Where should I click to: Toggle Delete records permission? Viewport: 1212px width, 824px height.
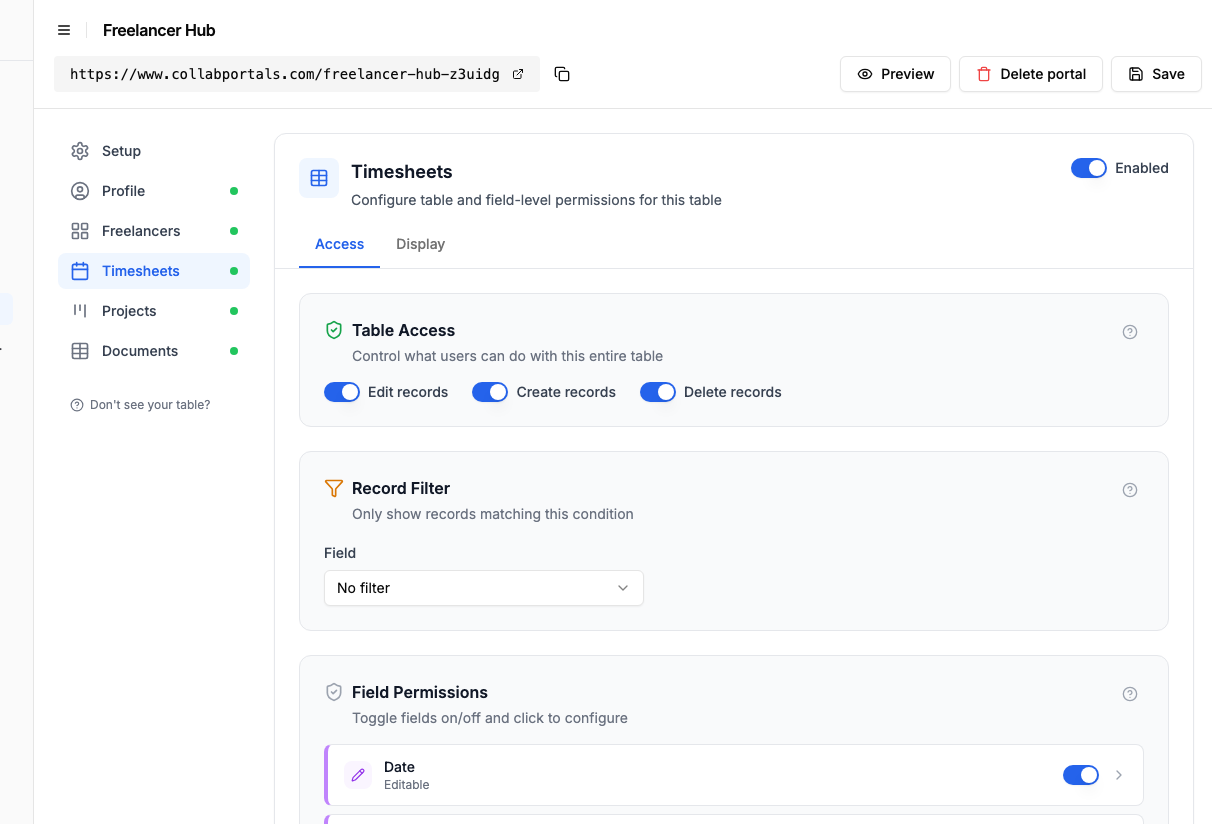(x=658, y=392)
